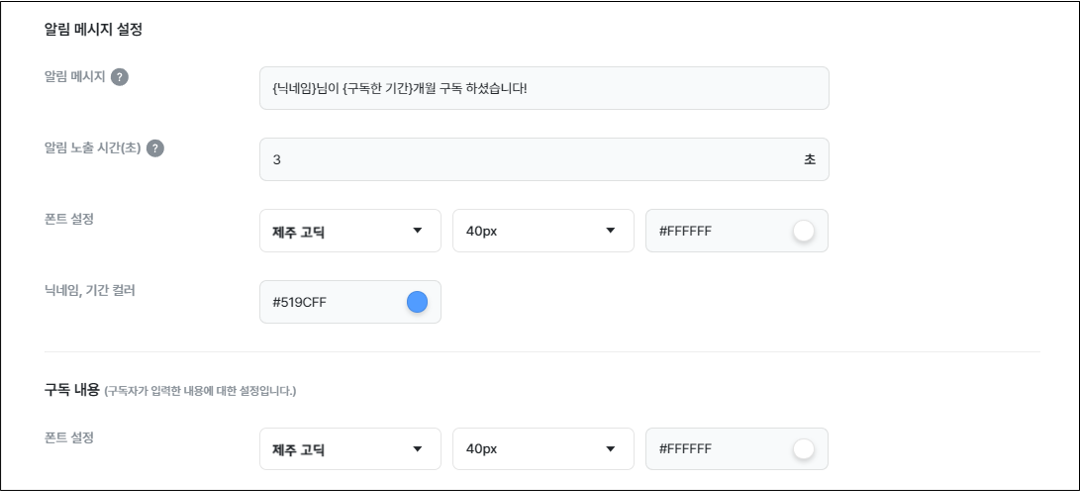Click the 초 unit label in time field
The width and height of the screenshot is (1080, 491).
pos(810,160)
